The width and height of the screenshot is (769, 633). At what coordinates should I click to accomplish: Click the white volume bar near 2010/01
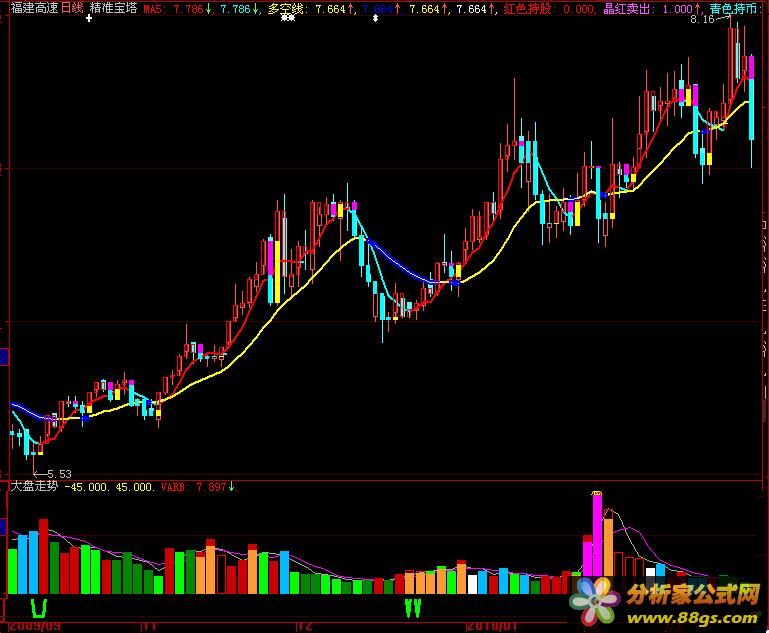pyautogui.click(x=472, y=584)
